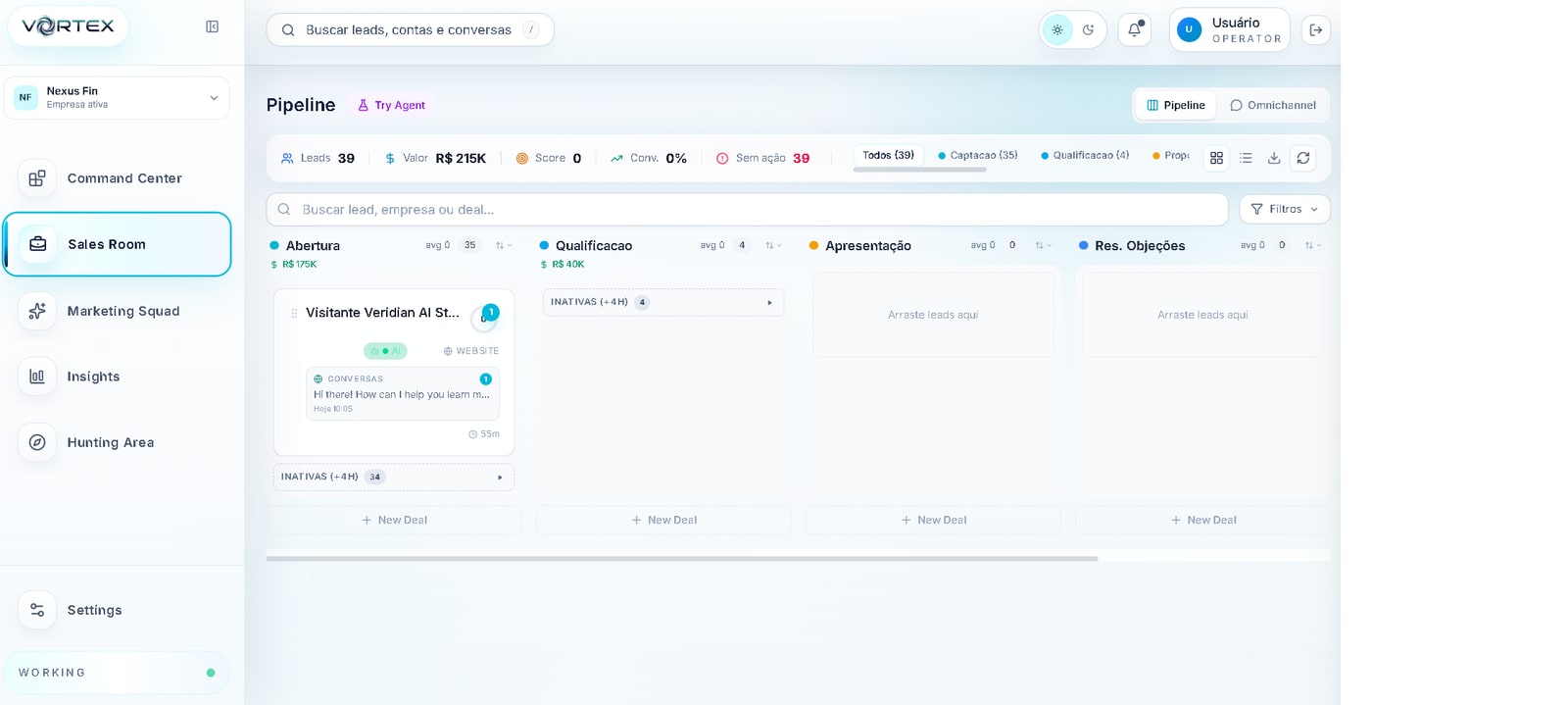1568x705 pixels.
Task: Collapse the sidebar panel icon
Action: point(212,26)
